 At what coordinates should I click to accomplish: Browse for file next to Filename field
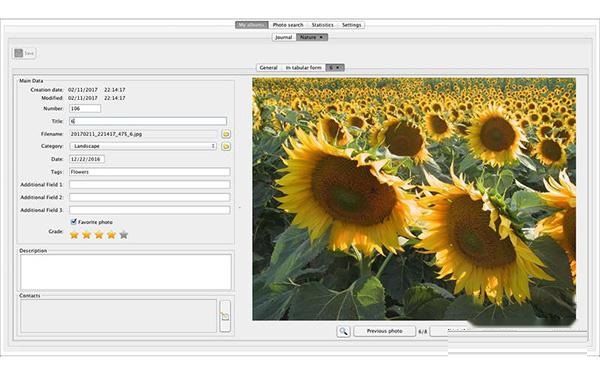[226, 134]
